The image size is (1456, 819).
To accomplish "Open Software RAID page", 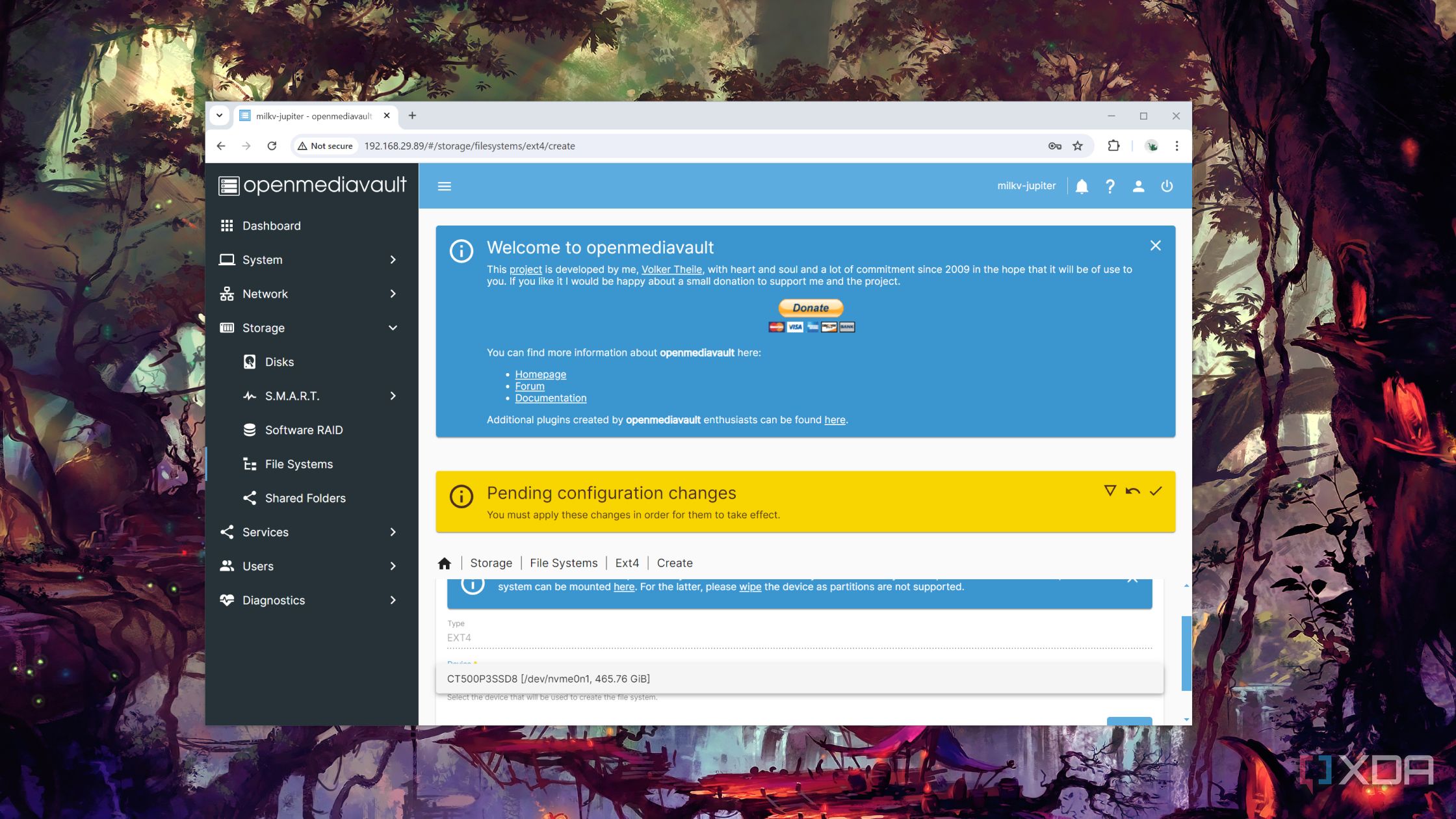I will [x=311, y=430].
